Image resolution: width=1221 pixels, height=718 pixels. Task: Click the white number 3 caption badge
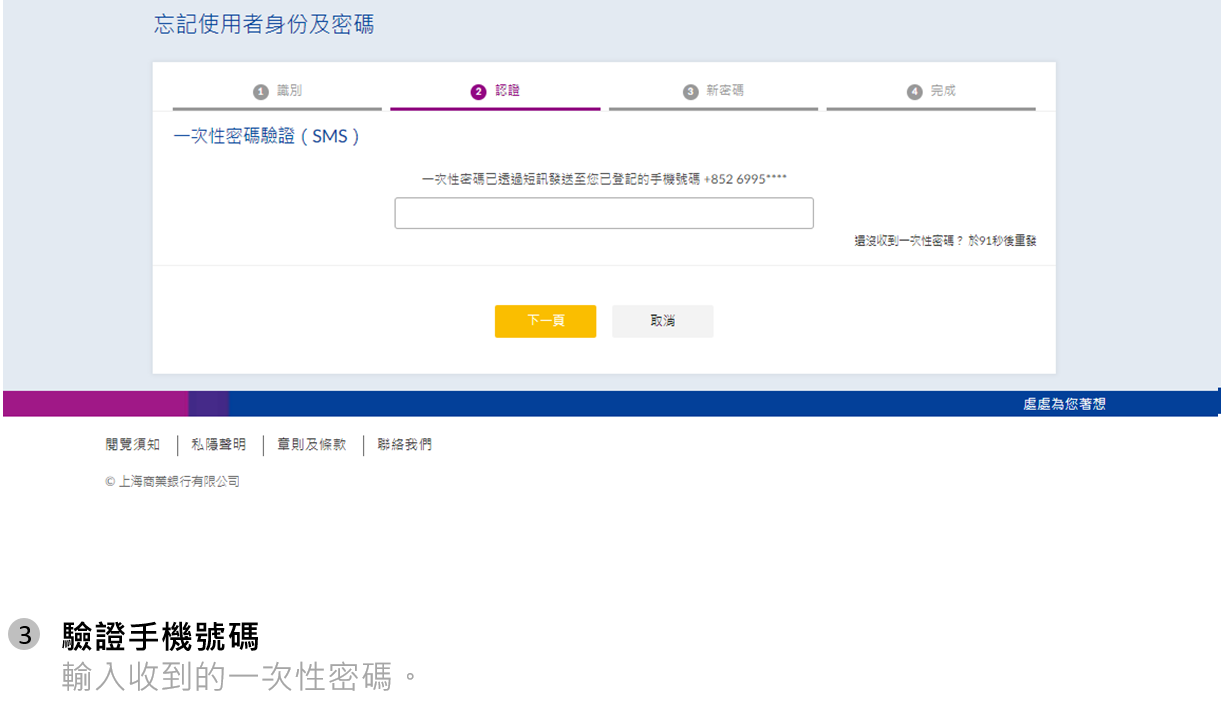click(x=24, y=634)
